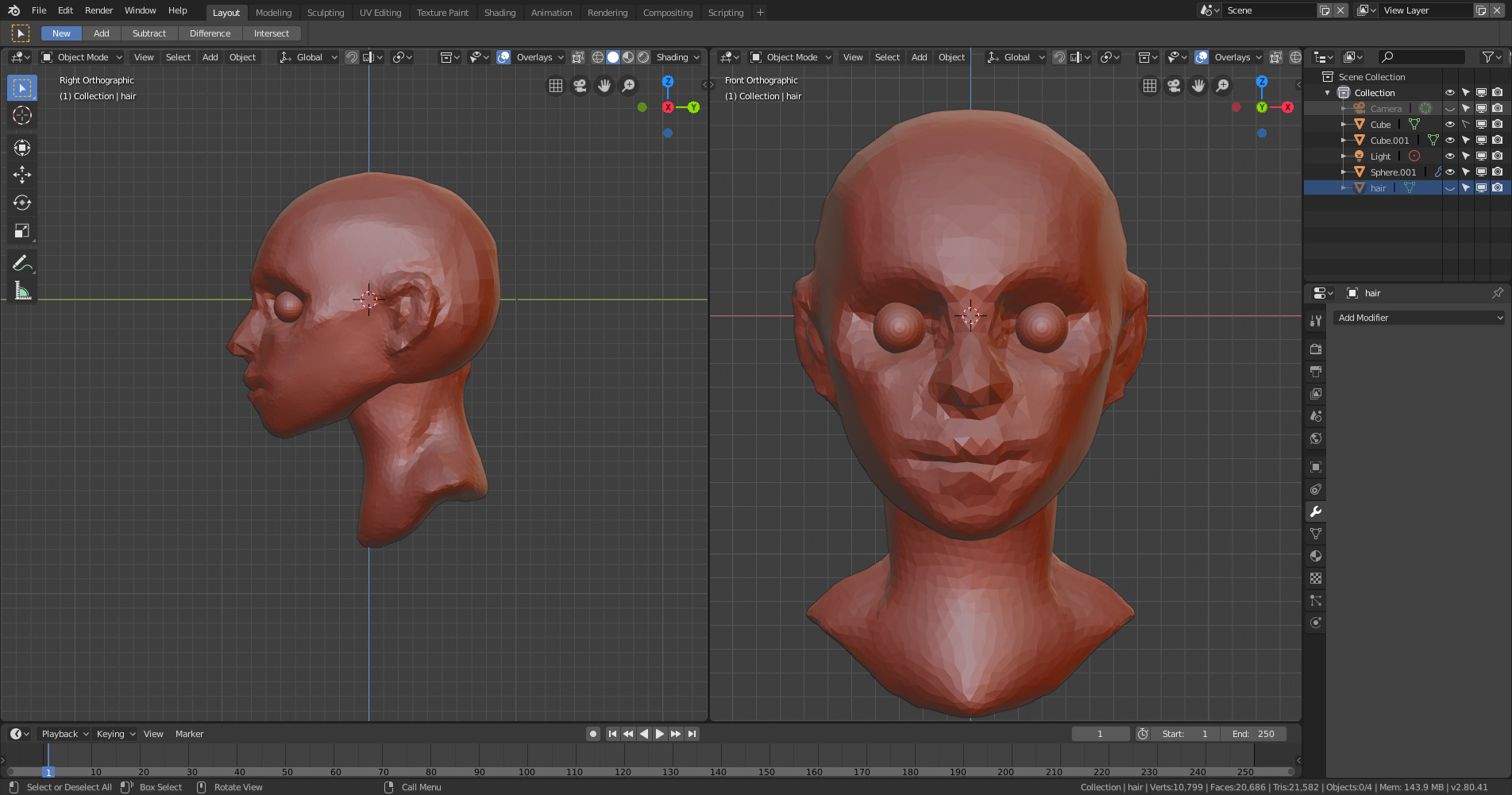
Task: Collapse the Collection in outliner
Action: click(x=1328, y=93)
